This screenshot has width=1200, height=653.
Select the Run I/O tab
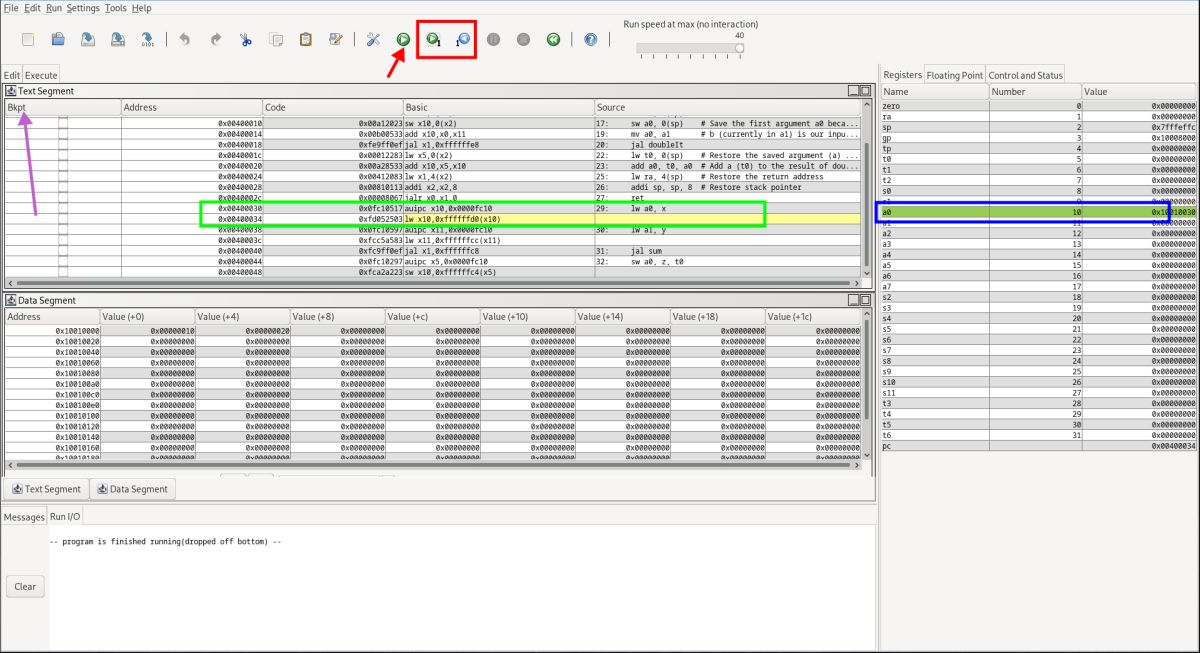pos(65,517)
